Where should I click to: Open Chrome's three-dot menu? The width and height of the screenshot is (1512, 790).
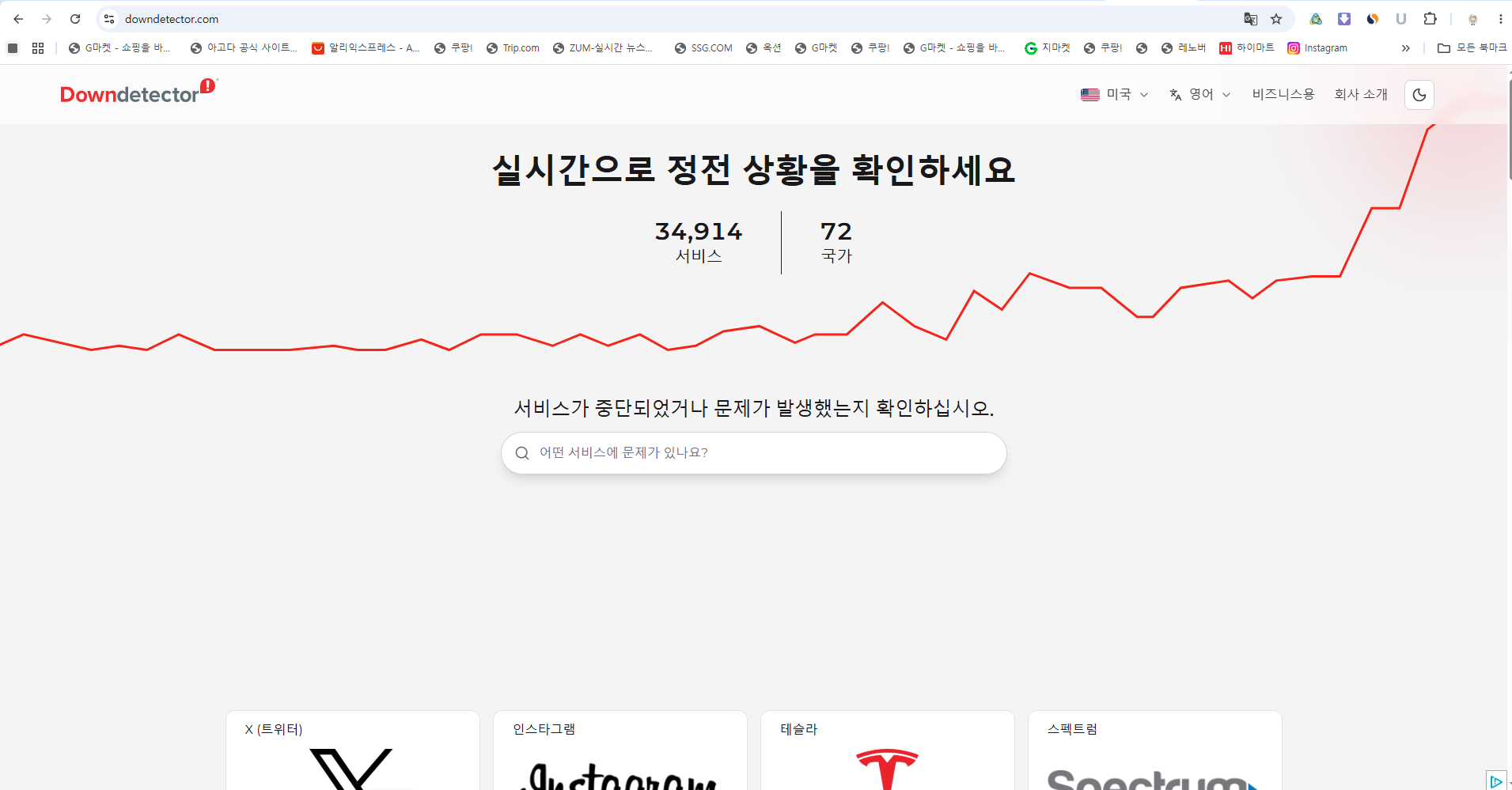[1501, 19]
